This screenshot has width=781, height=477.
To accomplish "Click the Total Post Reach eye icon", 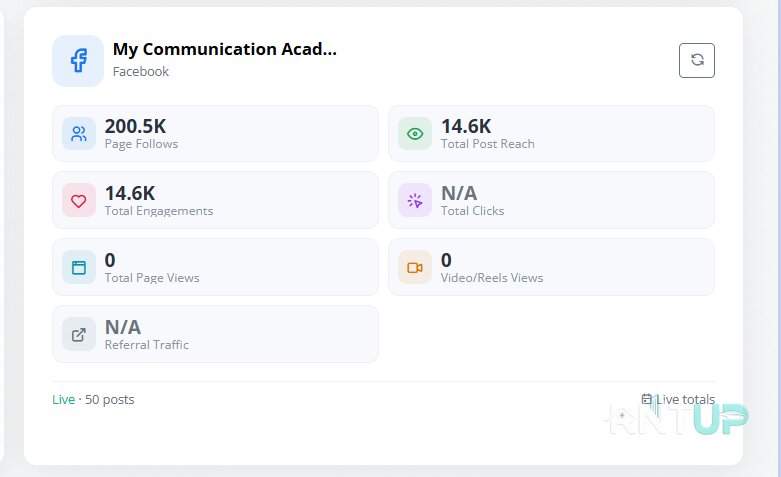I will coord(415,133).
